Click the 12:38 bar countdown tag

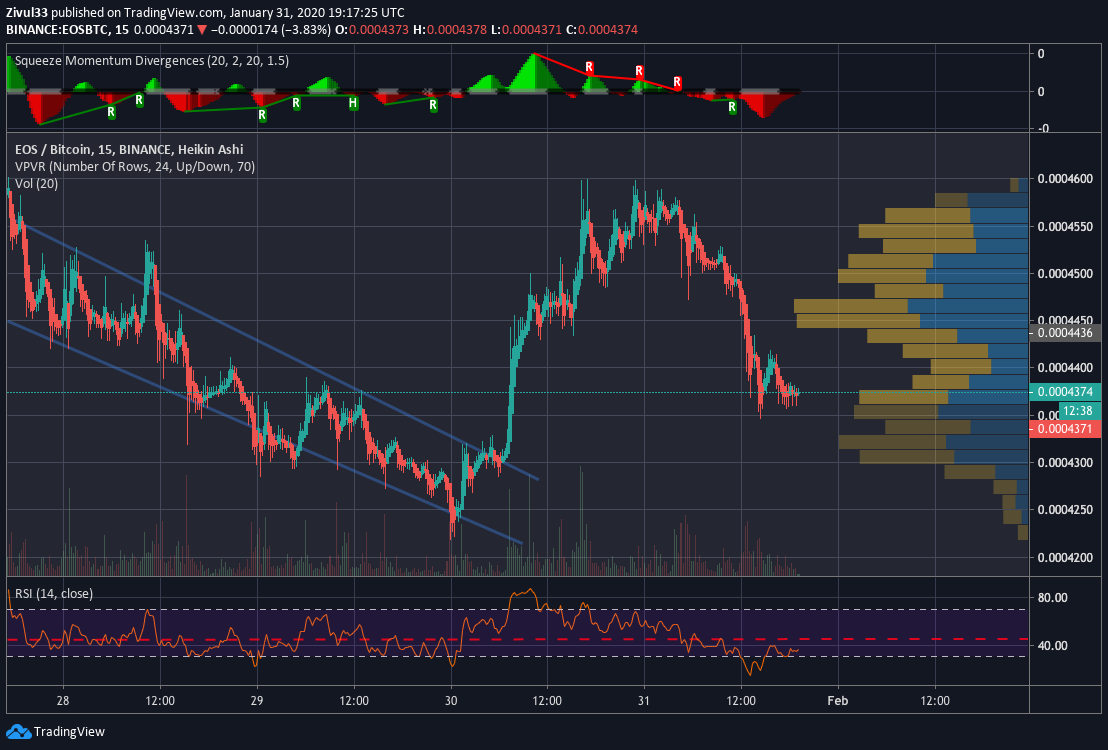point(1079,411)
